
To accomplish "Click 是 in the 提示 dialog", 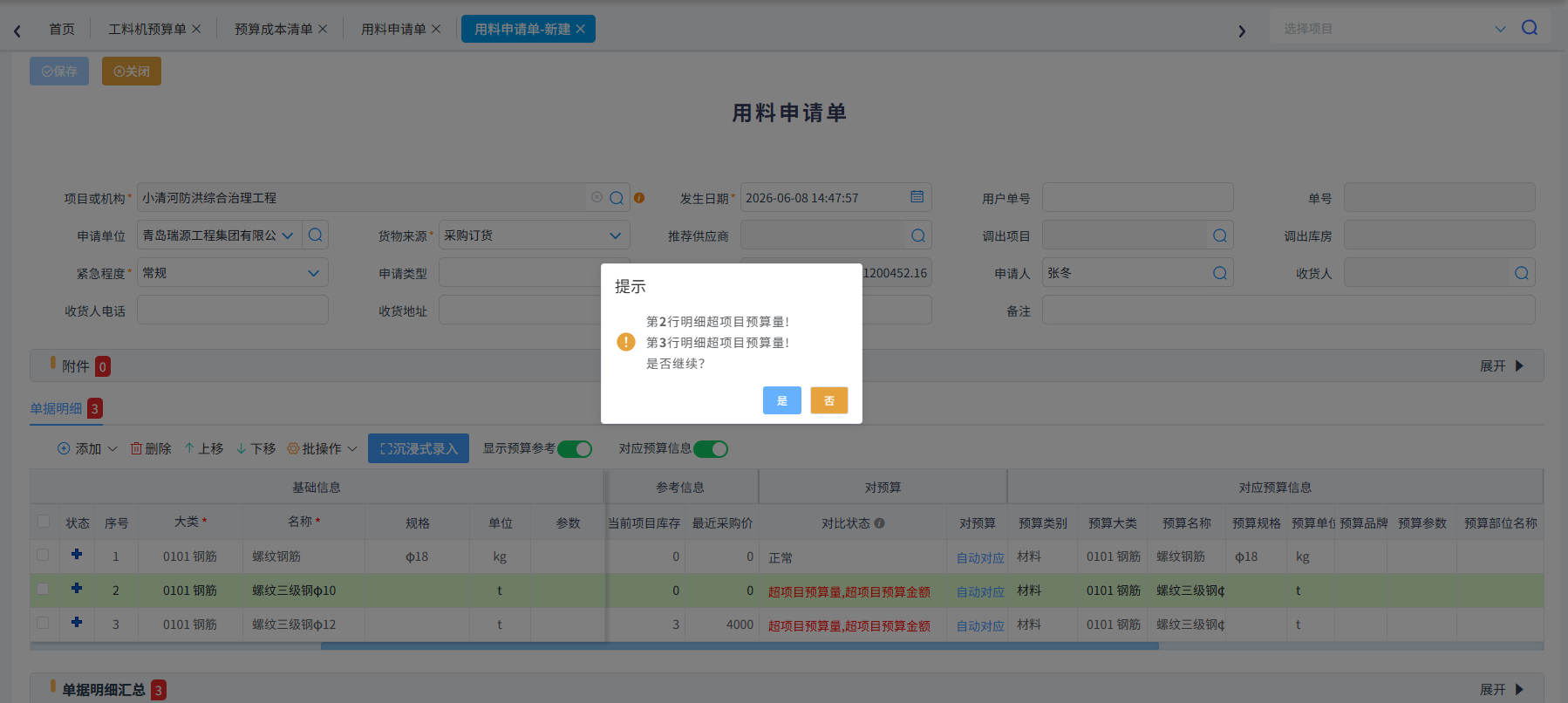I will pos(782,400).
